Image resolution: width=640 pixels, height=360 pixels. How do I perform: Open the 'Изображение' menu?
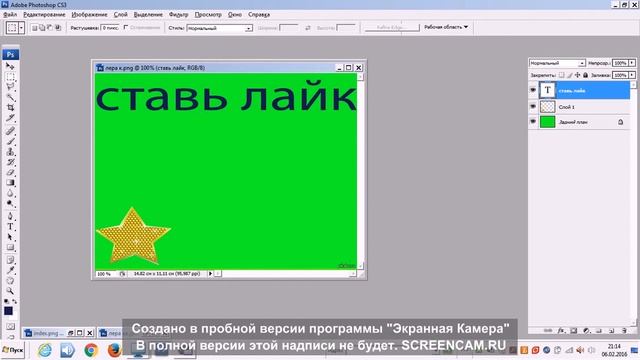(89, 14)
